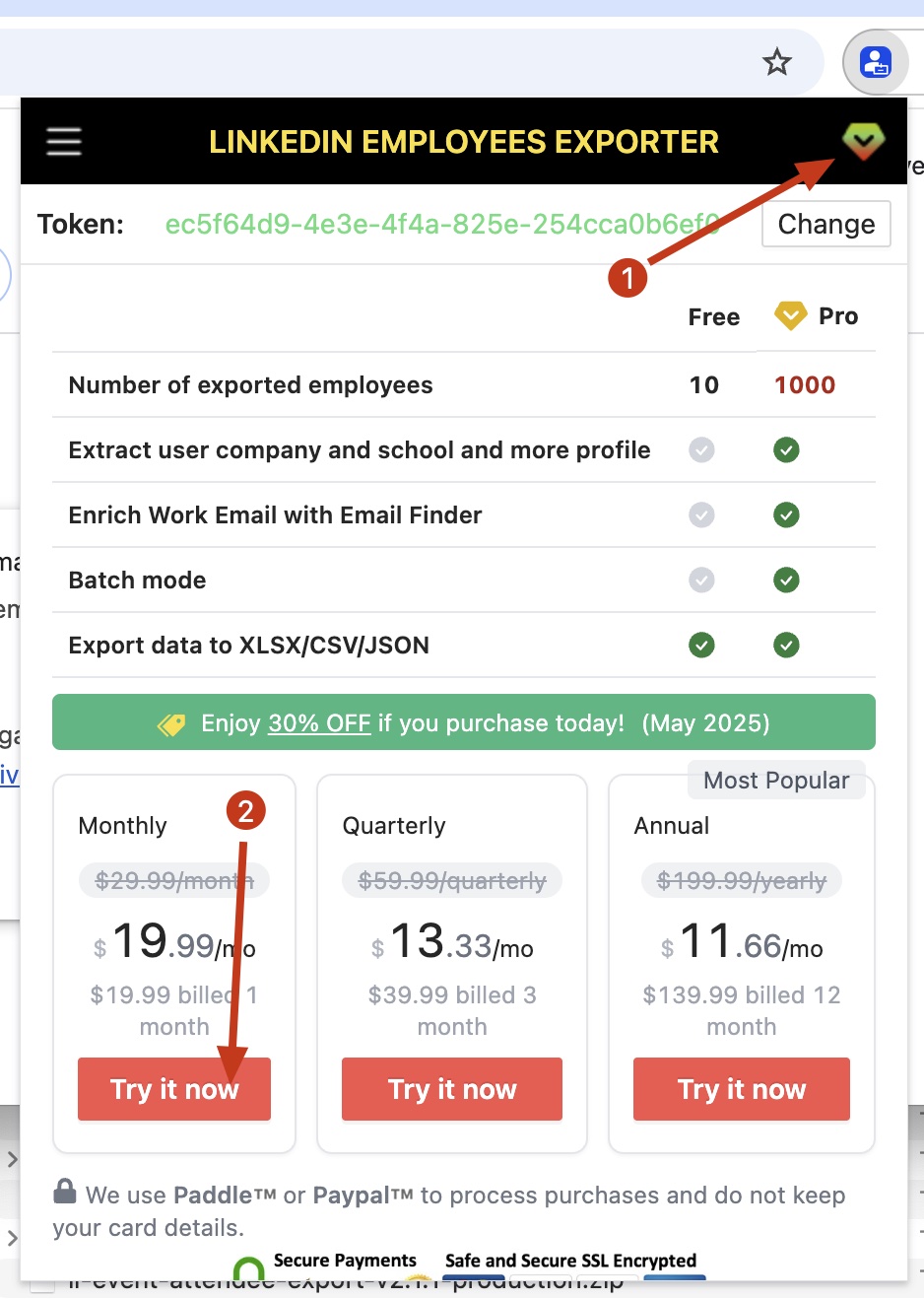Click Try it now for the Quarterly plan
This screenshot has width=924, height=1299.
click(x=451, y=1089)
